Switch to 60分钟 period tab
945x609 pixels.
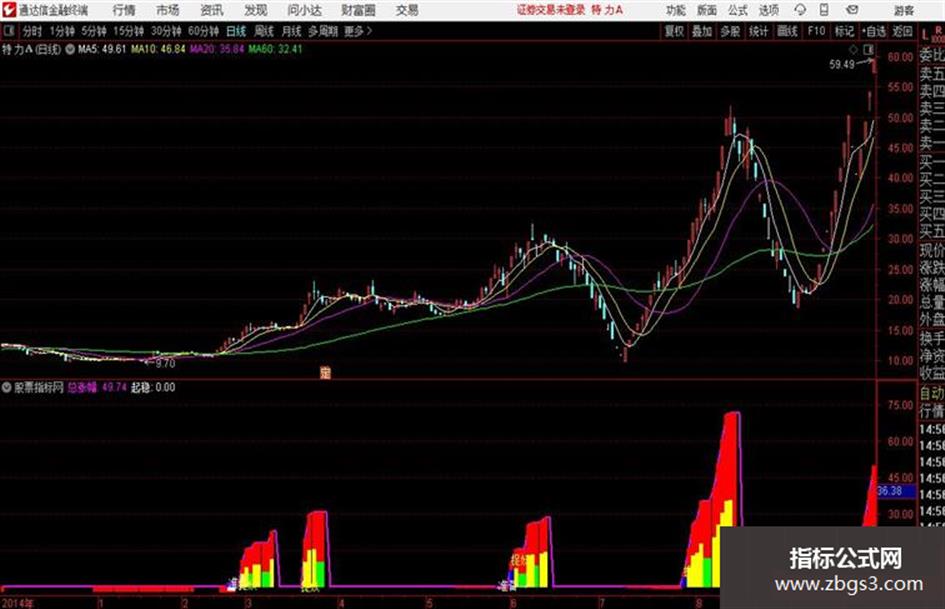[x=204, y=31]
